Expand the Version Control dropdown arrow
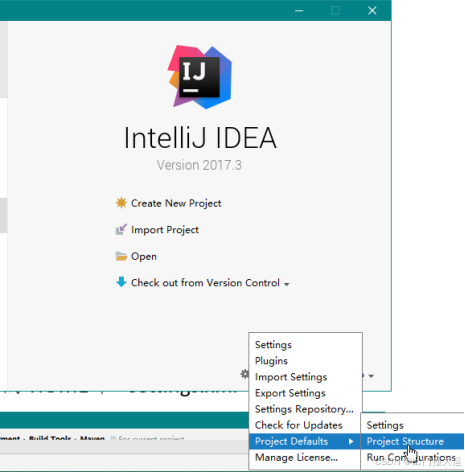The image size is (465, 473). 287,284
